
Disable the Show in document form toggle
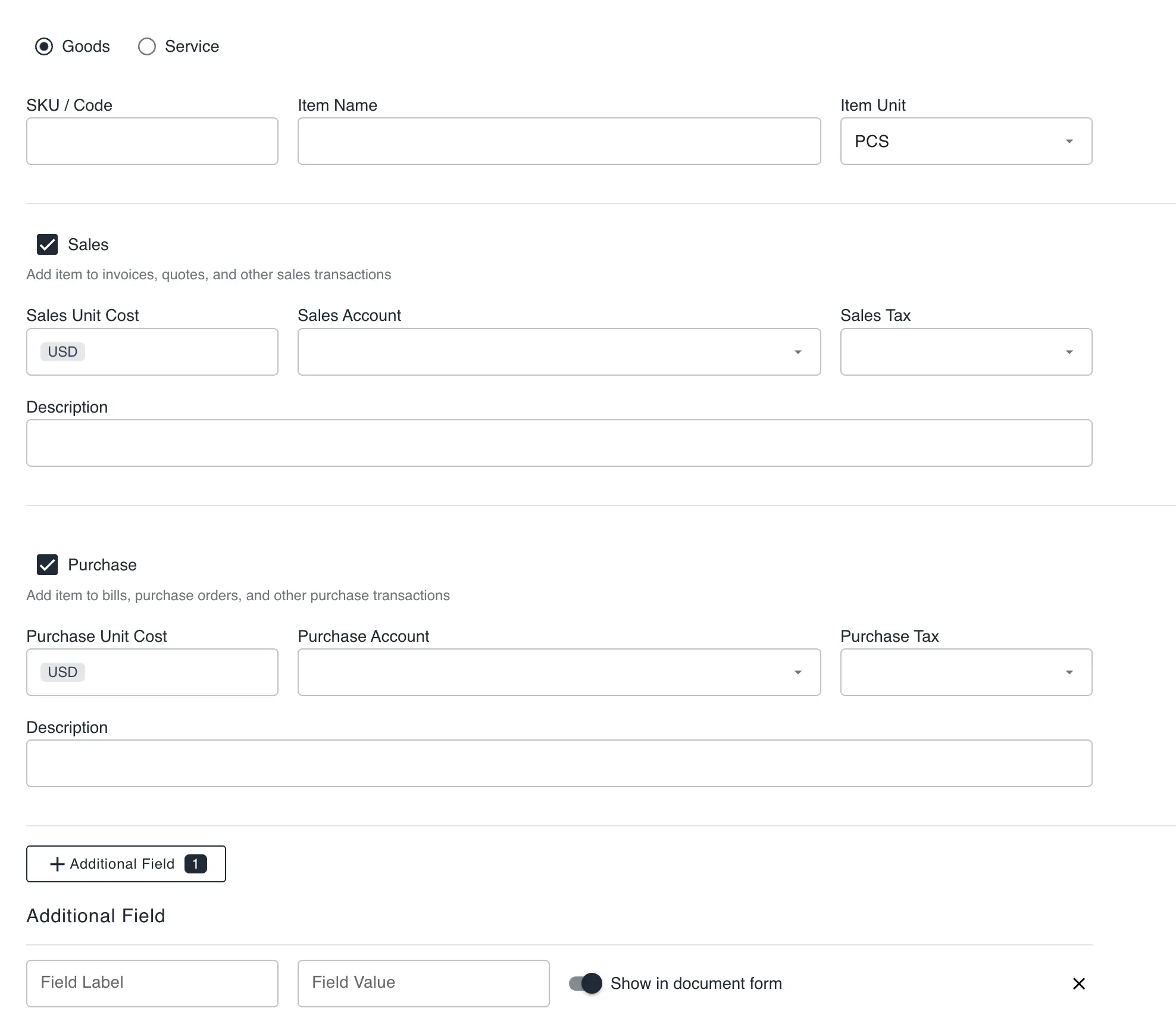586,983
